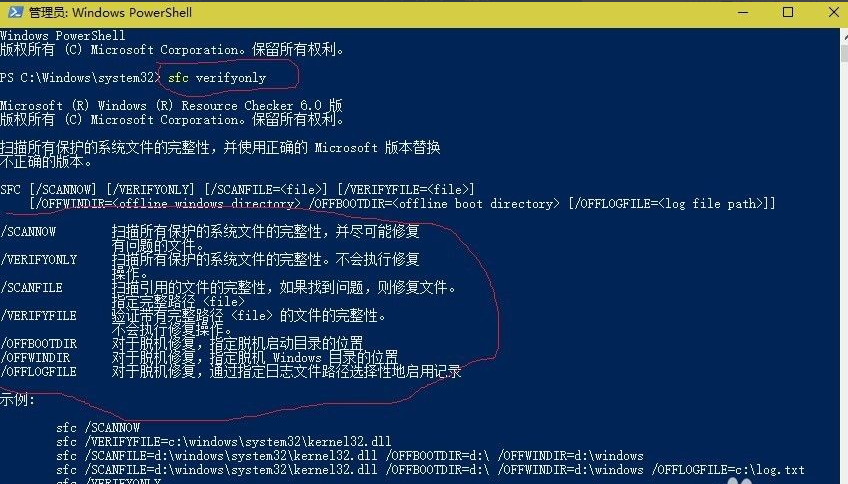
Task: Click the /OFFWINDIR option label
Action: (35, 359)
